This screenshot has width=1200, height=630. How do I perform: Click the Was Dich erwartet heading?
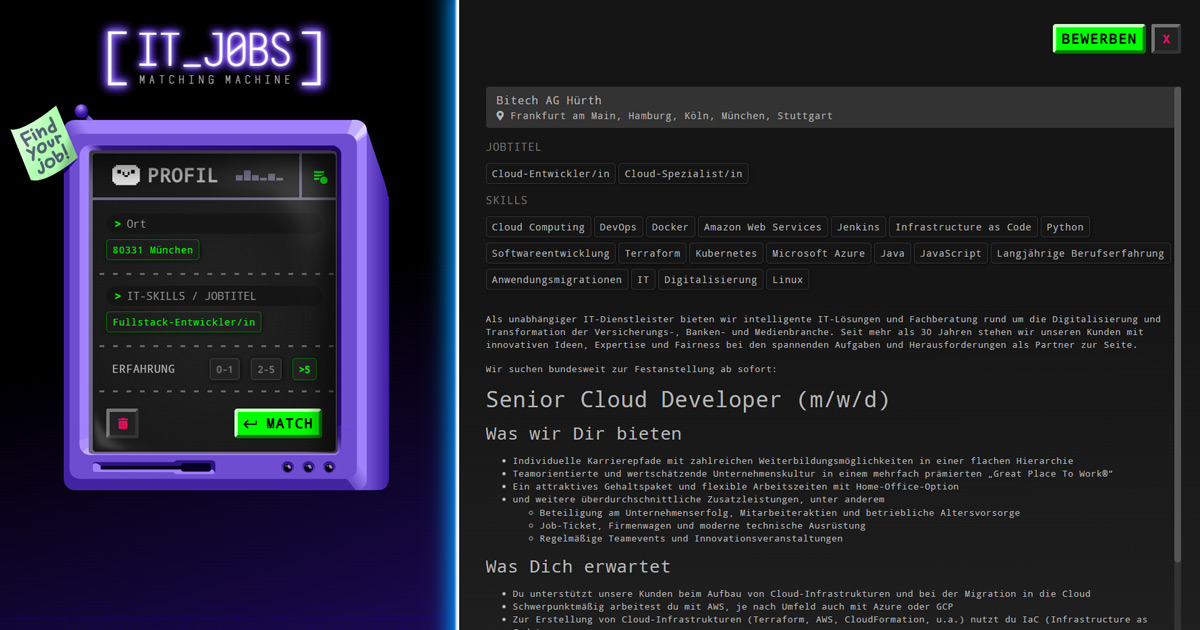(x=578, y=567)
